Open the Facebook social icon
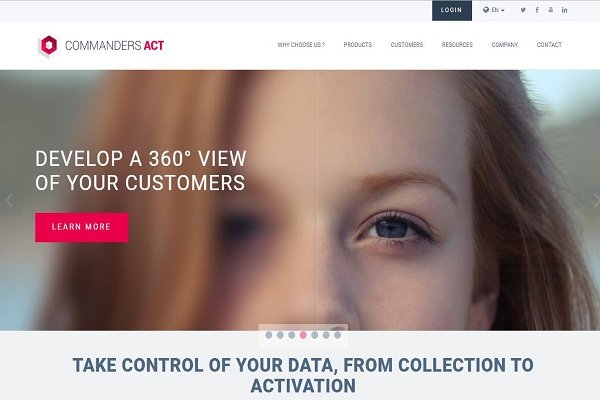The width and height of the screenshot is (600, 400). pyautogui.click(x=537, y=10)
